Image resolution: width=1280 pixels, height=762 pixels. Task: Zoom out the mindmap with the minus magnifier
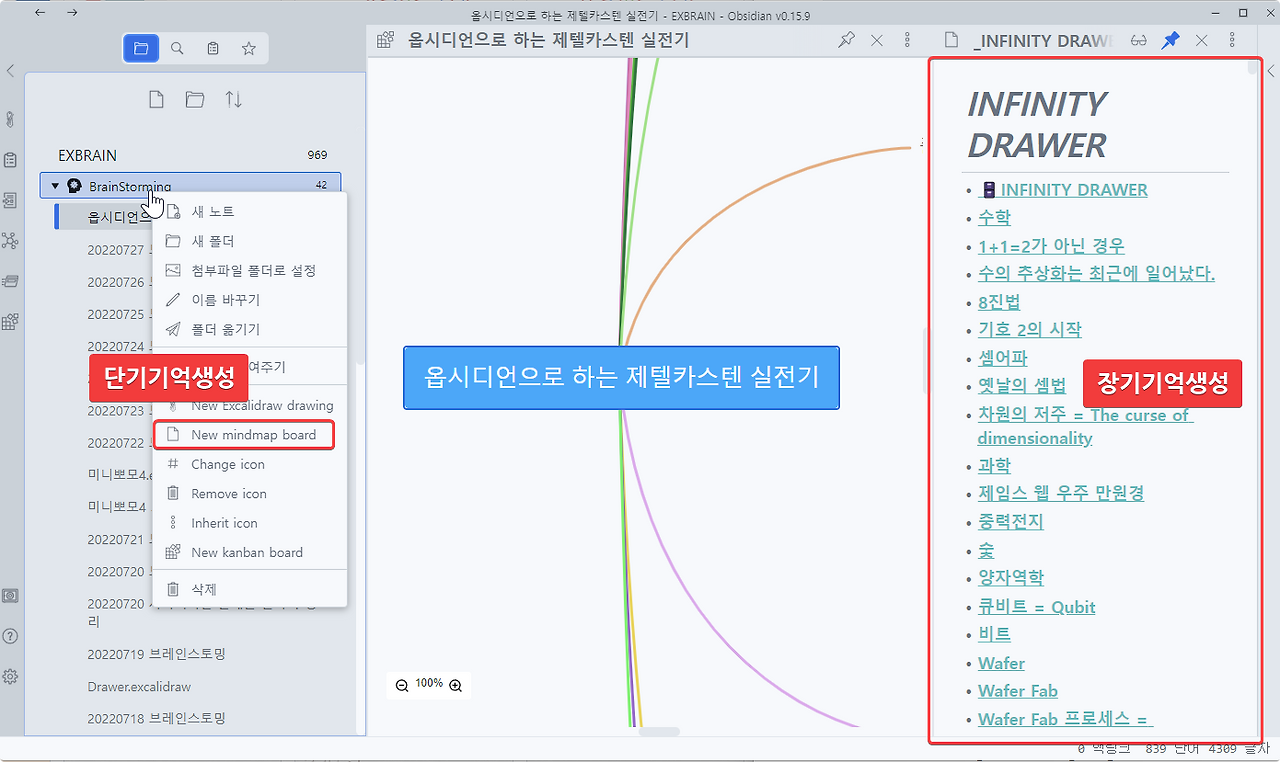point(402,685)
